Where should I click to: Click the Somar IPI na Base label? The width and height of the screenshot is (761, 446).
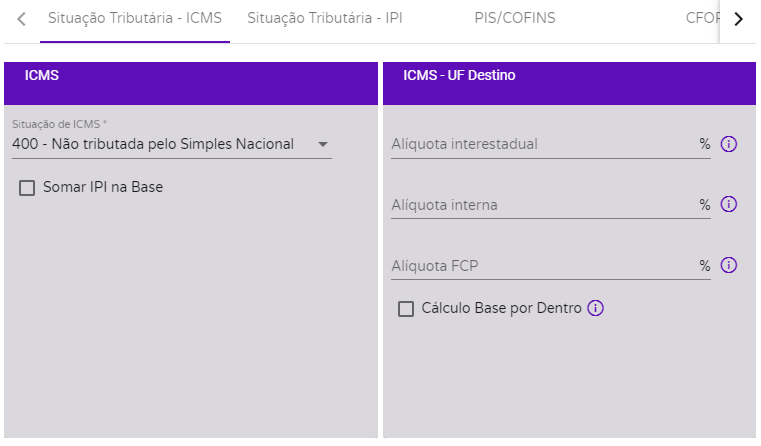coord(103,187)
